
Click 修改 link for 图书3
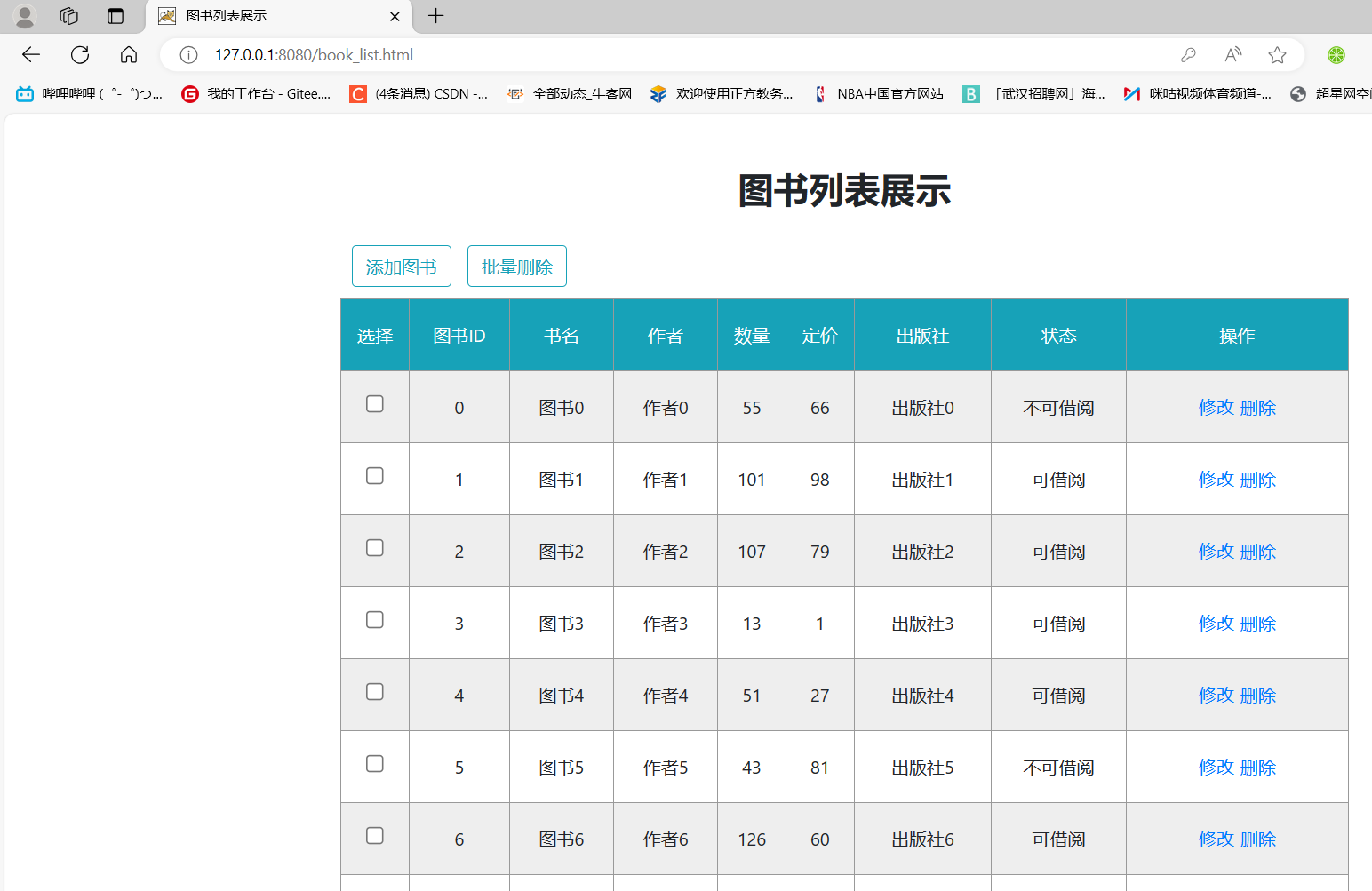[x=1216, y=624]
